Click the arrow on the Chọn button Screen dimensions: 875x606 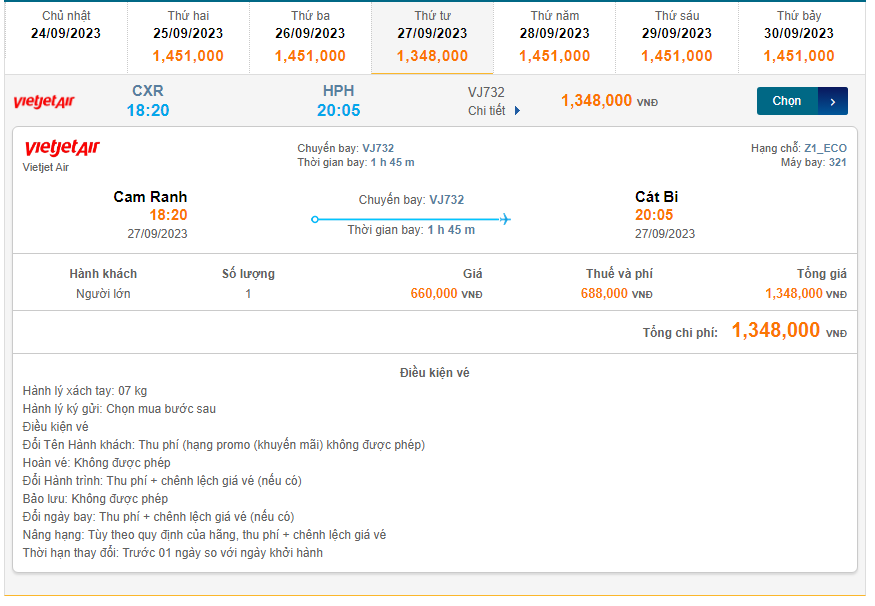[833, 101]
